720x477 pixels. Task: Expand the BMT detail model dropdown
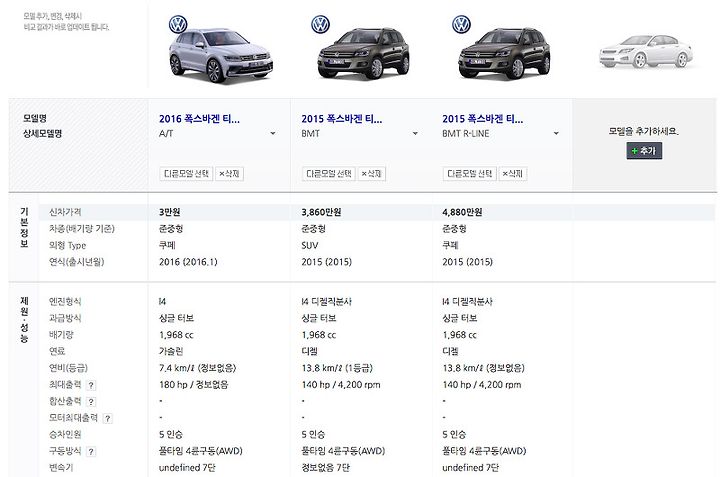(x=415, y=134)
